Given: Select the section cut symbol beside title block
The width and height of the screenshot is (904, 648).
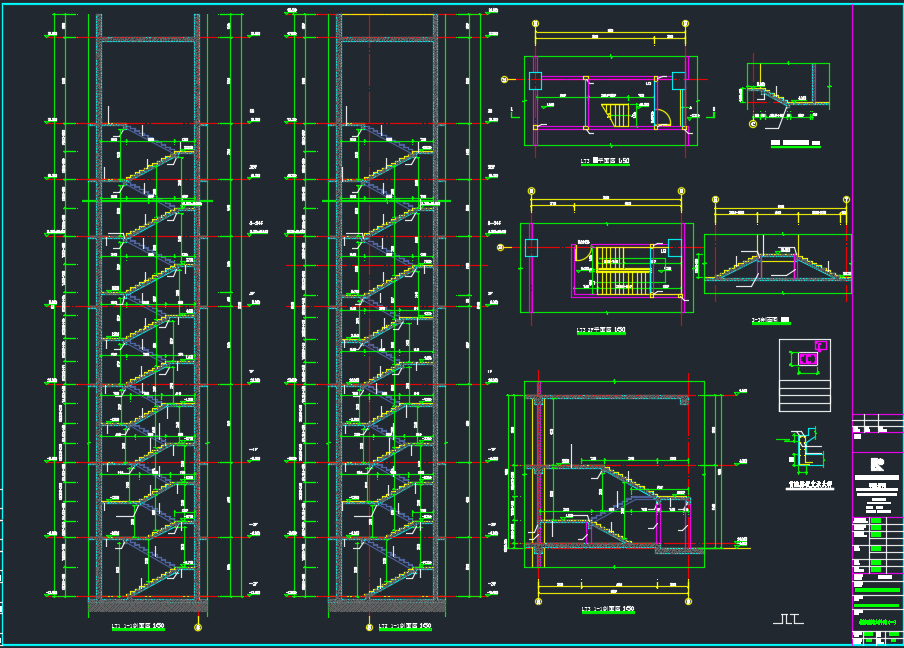Looking at the screenshot, I should coord(788,619).
